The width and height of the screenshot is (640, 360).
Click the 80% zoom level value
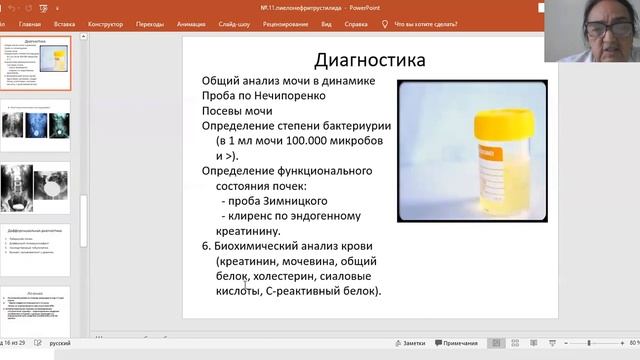[x=634, y=343]
